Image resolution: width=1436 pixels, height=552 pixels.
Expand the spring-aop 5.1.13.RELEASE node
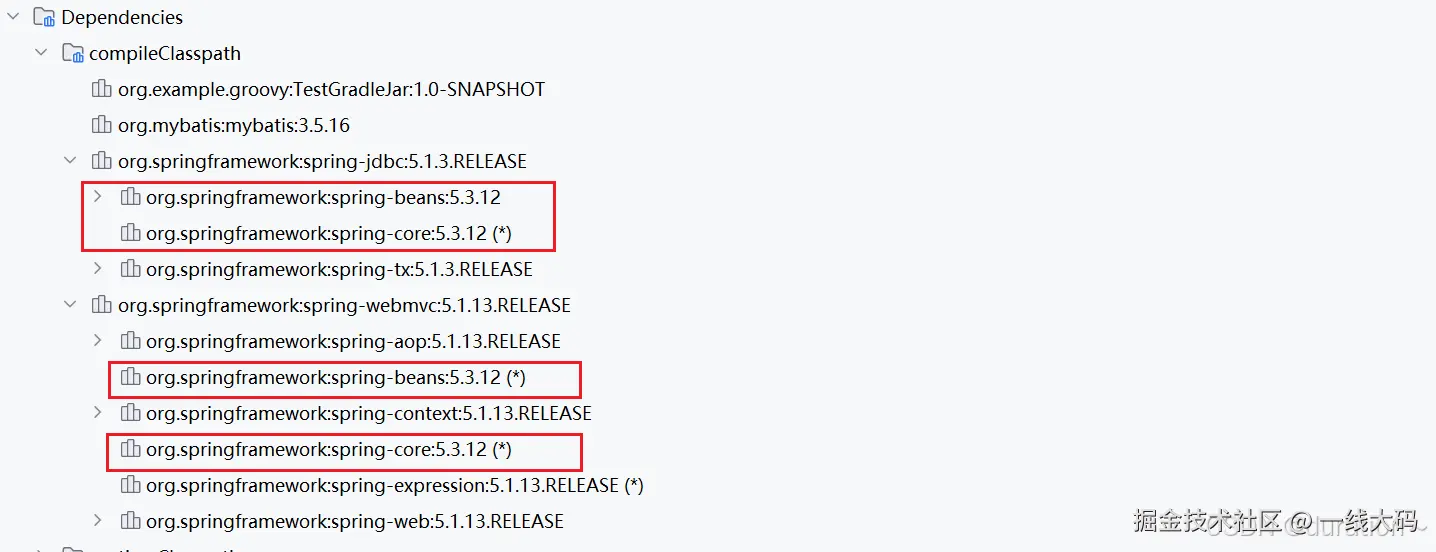(x=98, y=341)
